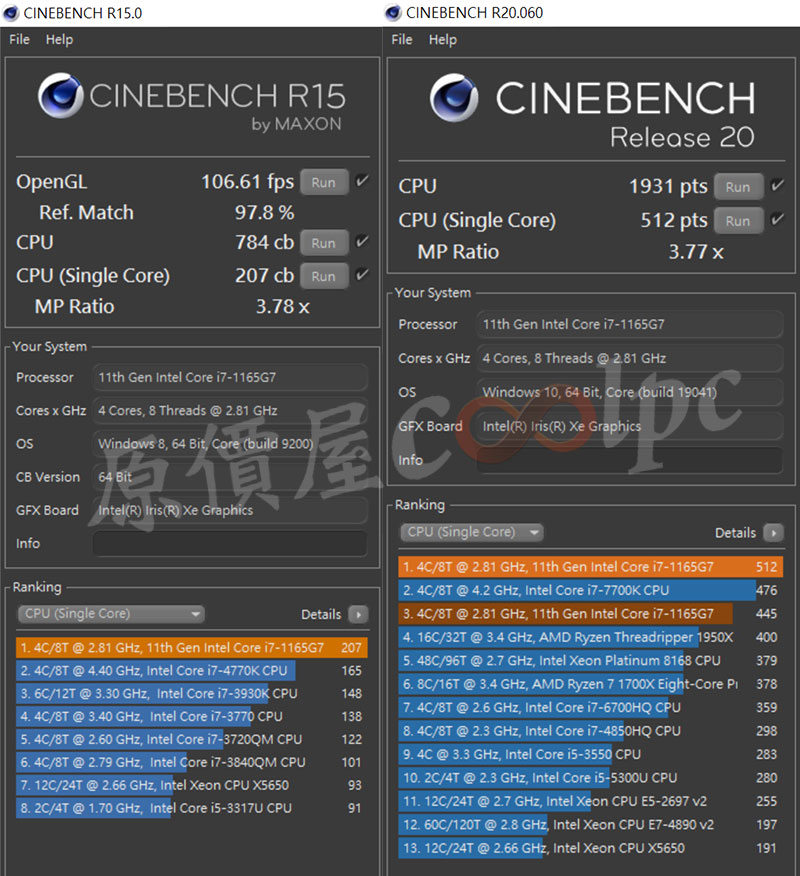Toggle the CPU test checkbox in R15
Viewport: 800px width, 876px height.
[x=362, y=242]
